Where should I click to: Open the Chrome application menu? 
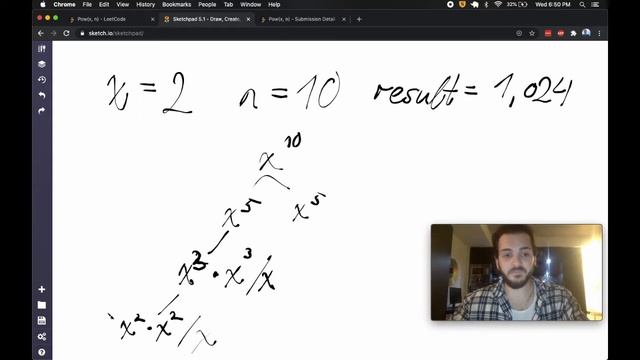(64, 4)
